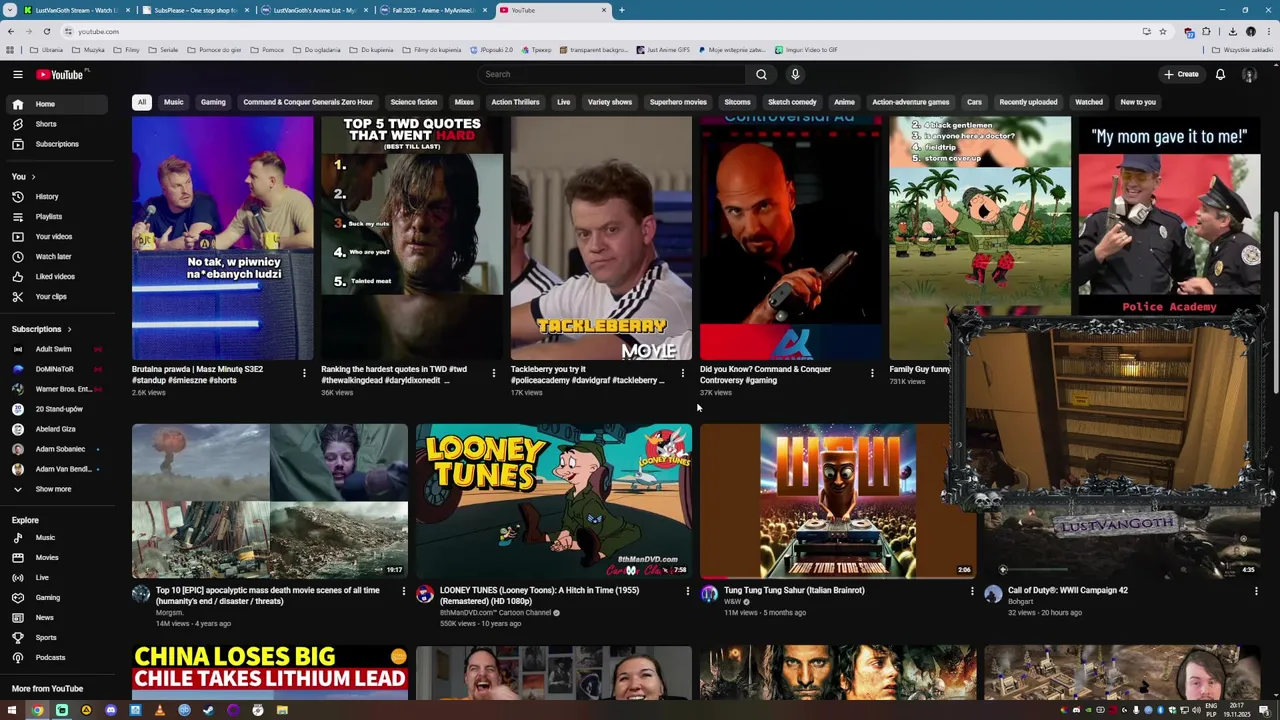
Task: Open the China Loses Big thumbnail
Action: (270, 672)
